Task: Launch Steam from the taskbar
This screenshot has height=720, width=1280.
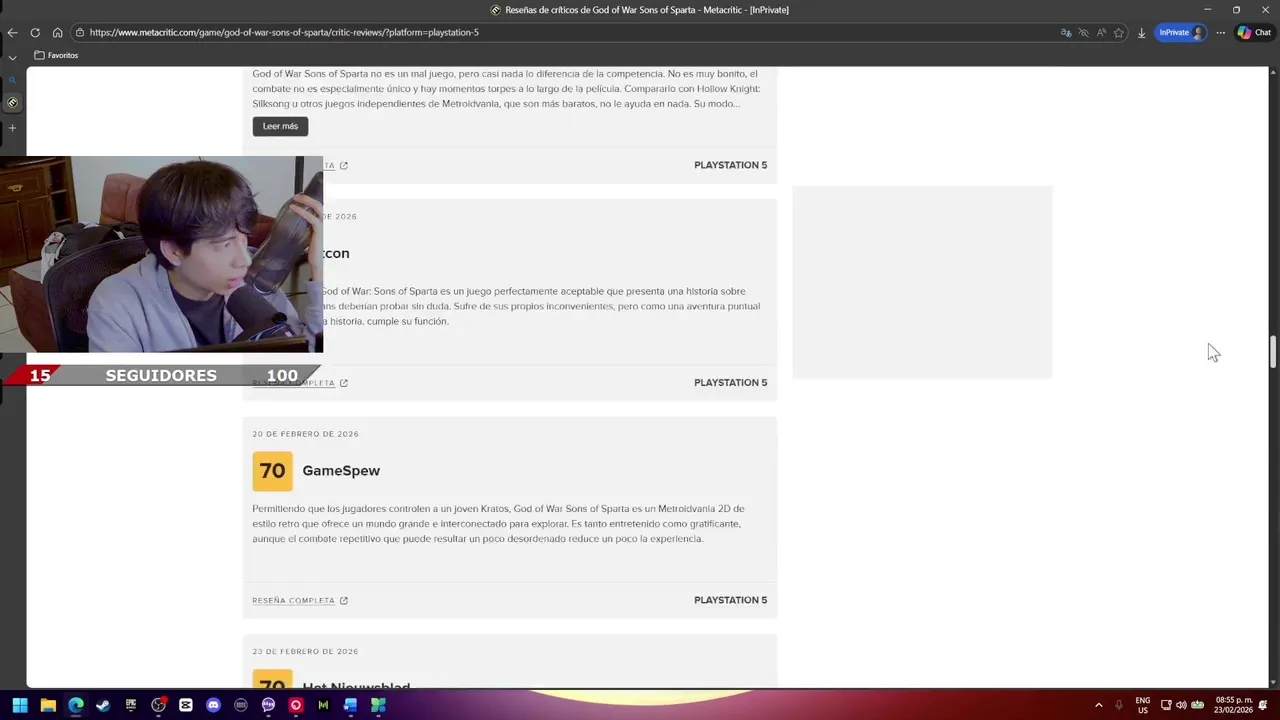Action: pyautogui.click(x=103, y=705)
